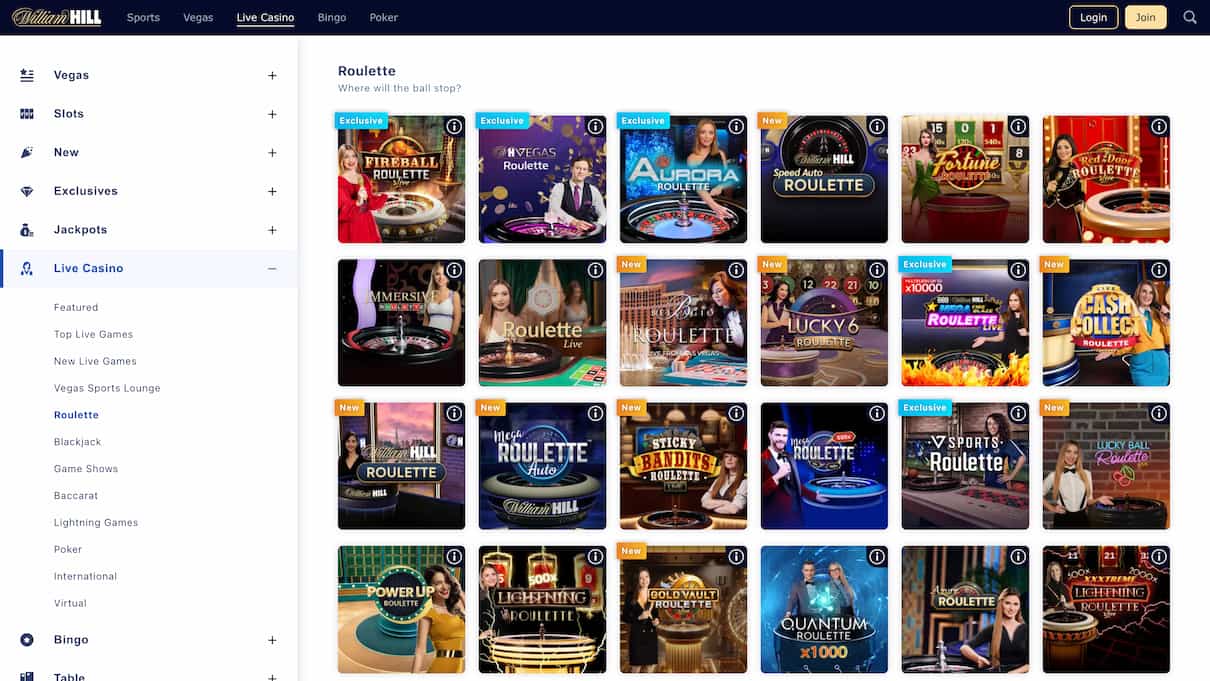
Task: Show info for Quantum Roulette x1000
Action: coord(877,557)
